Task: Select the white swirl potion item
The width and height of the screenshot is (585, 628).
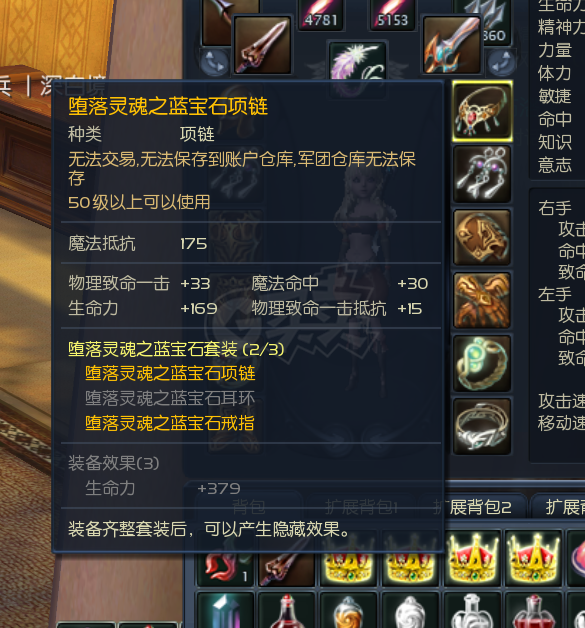Action: point(410,611)
